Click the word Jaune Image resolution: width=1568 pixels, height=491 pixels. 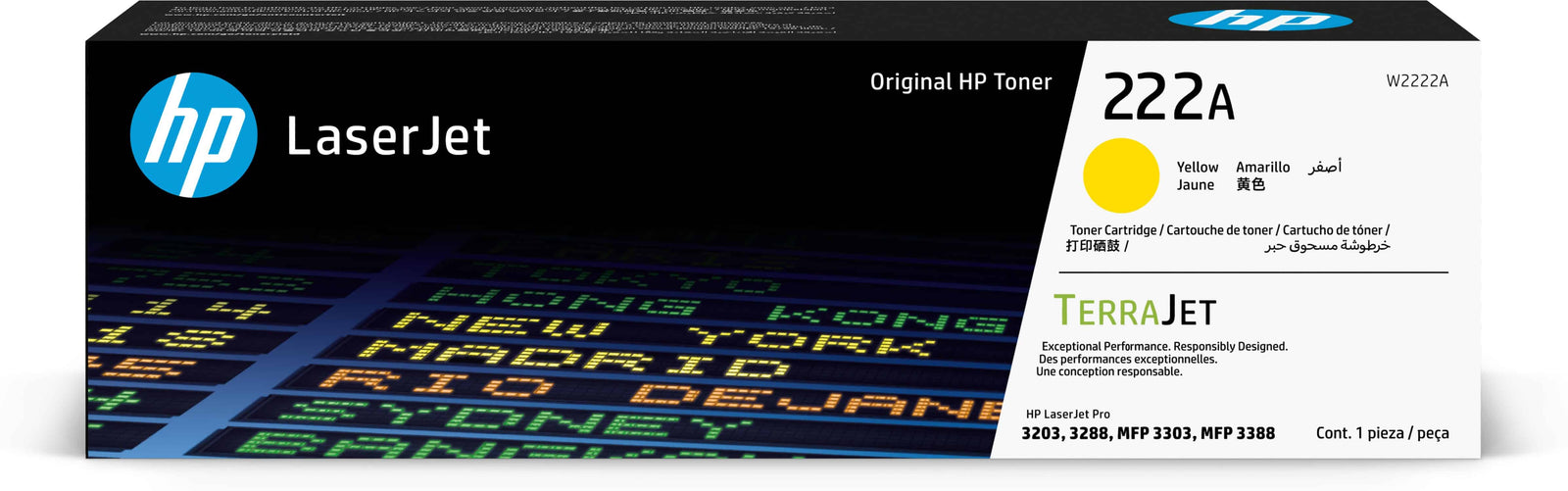[x=1196, y=185]
